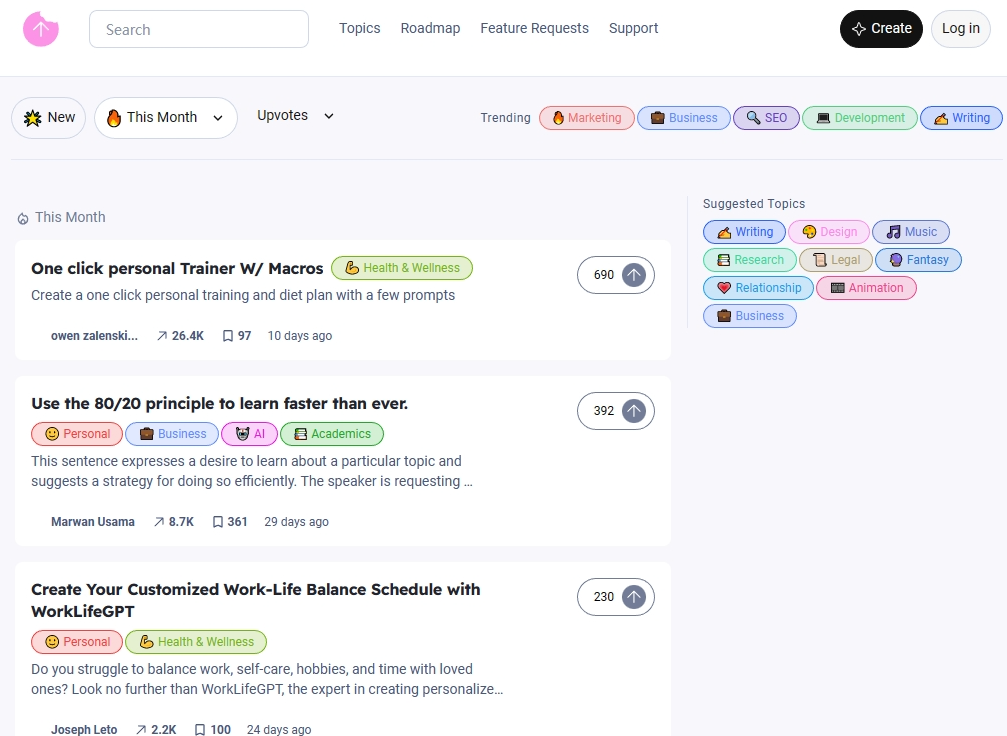Toggle the trending SEO topic filter

[765, 118]
